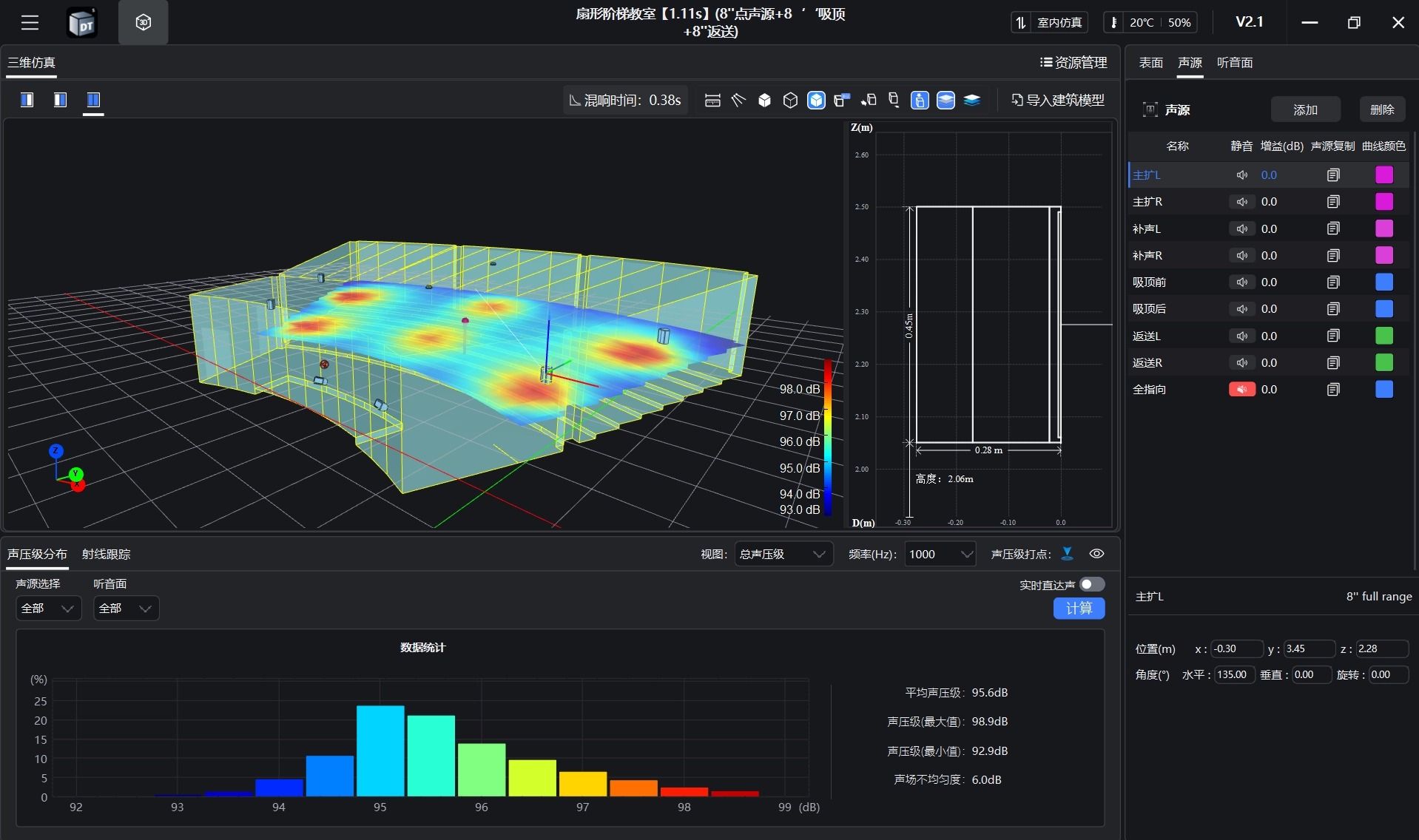Click the stacked layers icon in toolbar
This screenshot has height=840, width=1419.
971,101
